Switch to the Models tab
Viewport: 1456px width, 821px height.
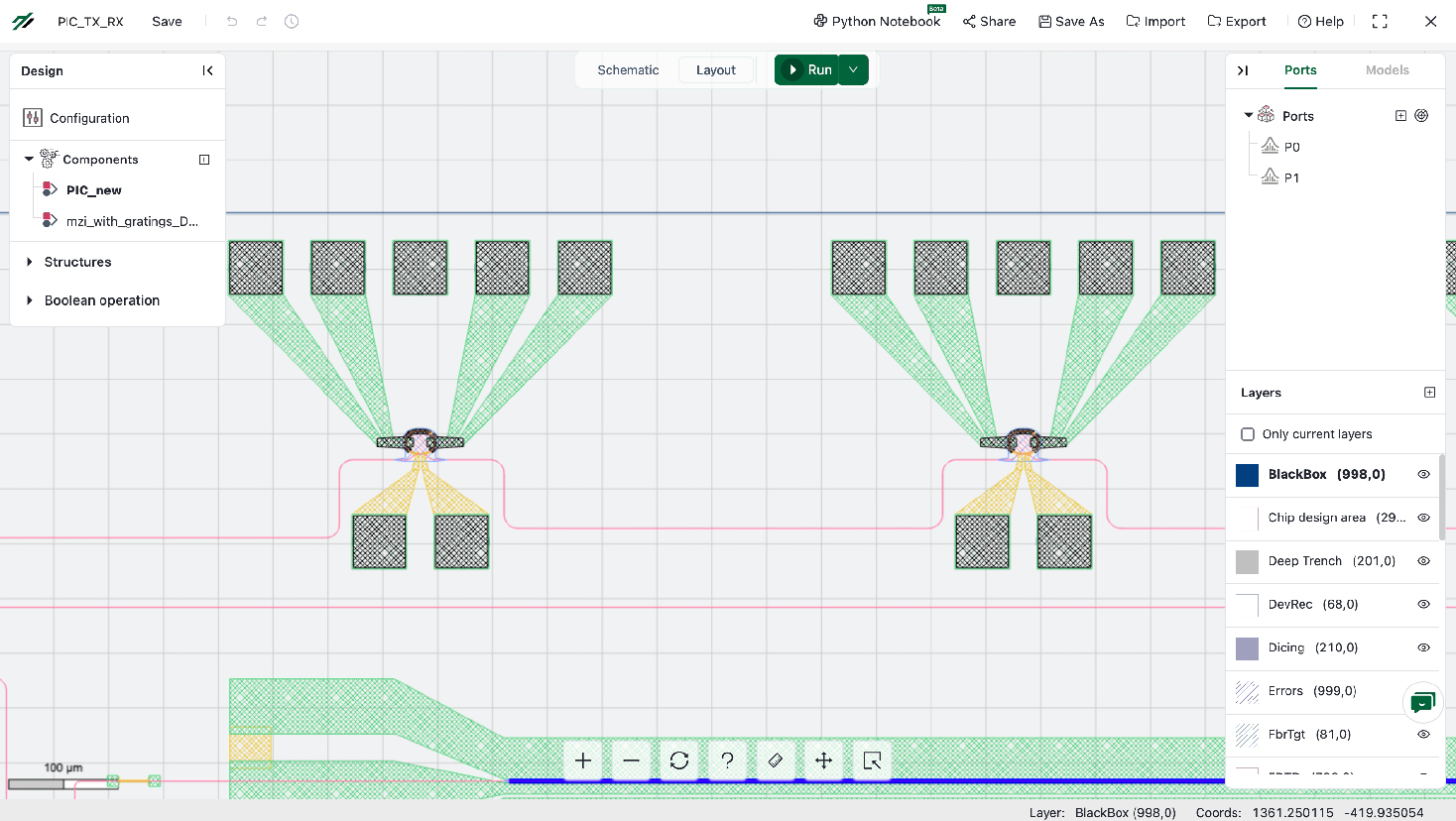pos(1387,70)
